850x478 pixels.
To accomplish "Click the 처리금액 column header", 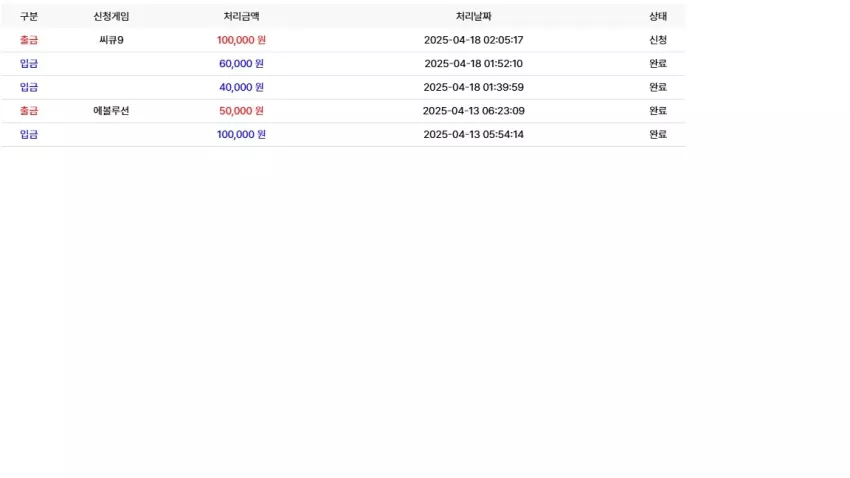I will tap(241, 16).
